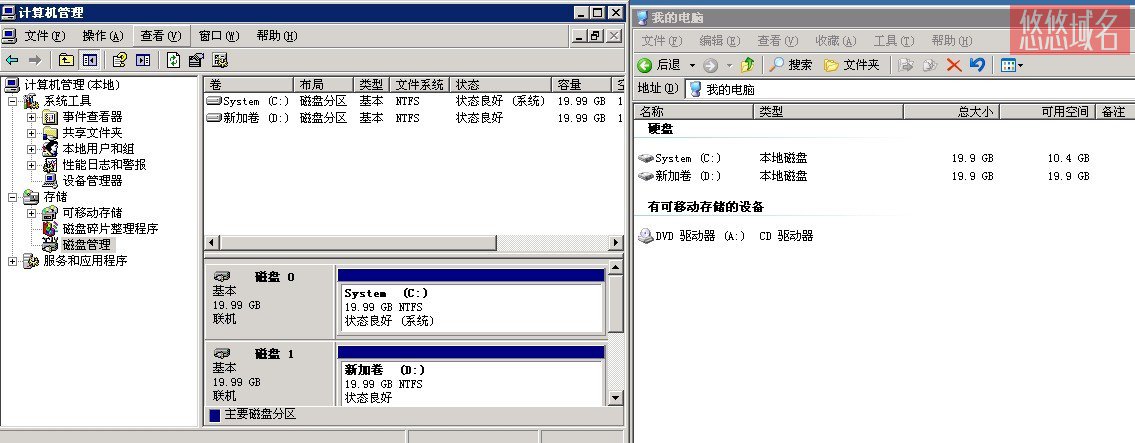Sort by 可用空间 column in My Computer

pyautogui.click(x=1047, y=111)
